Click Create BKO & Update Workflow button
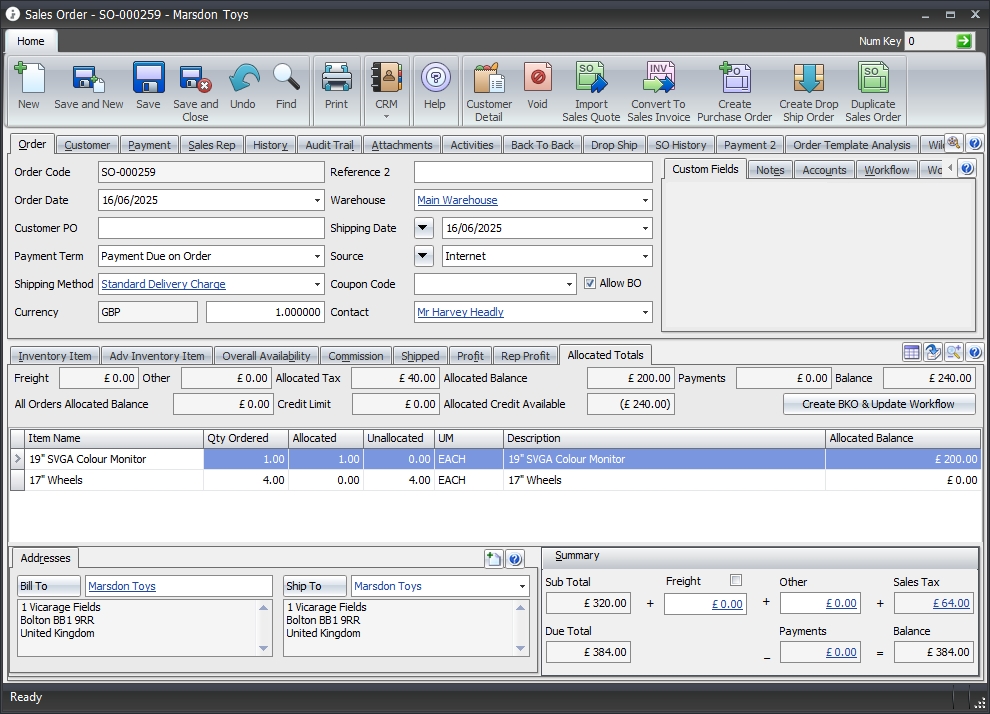990x714 pixels. (878, 404)
